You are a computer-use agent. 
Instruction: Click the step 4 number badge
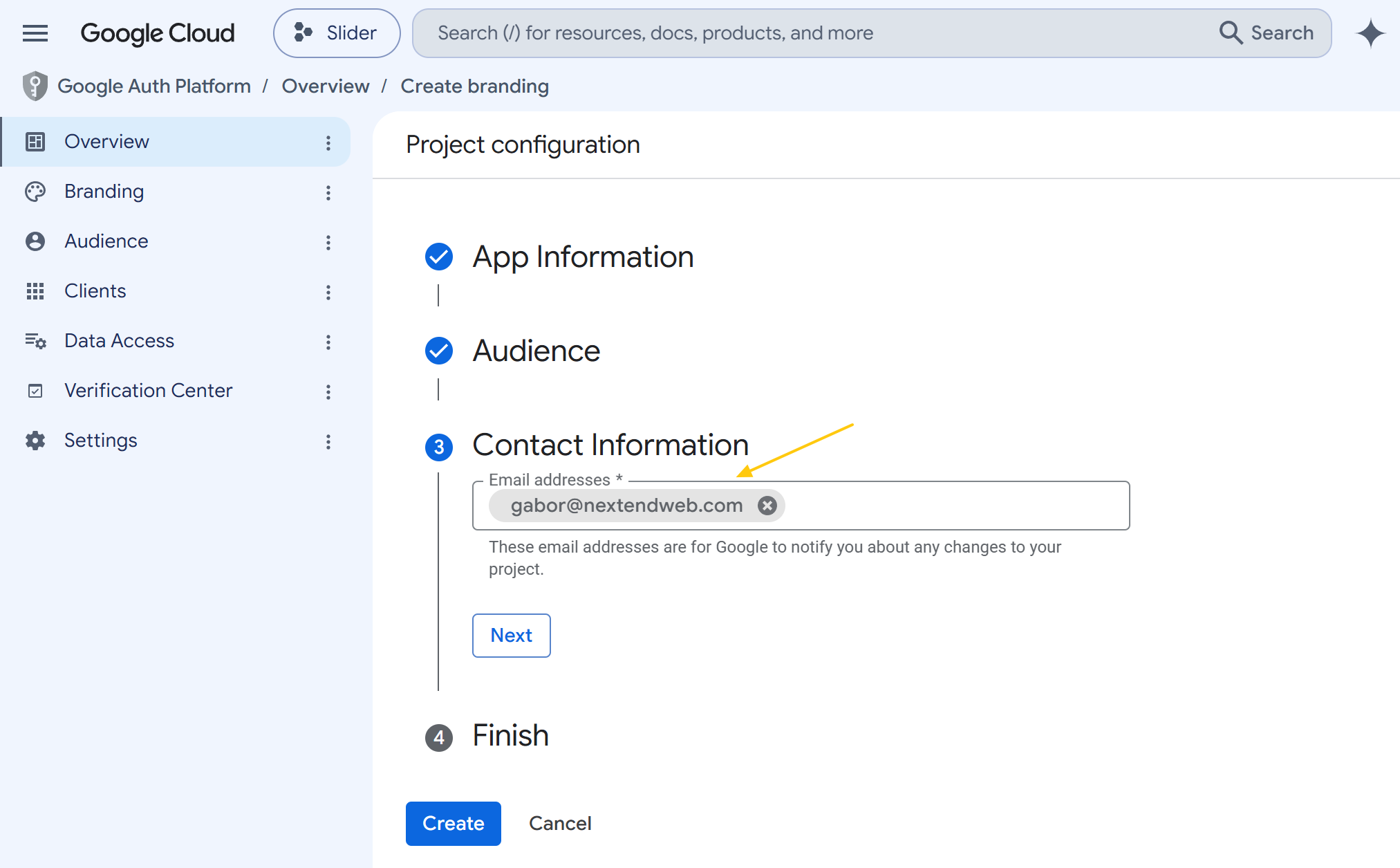tap(439, 738)
